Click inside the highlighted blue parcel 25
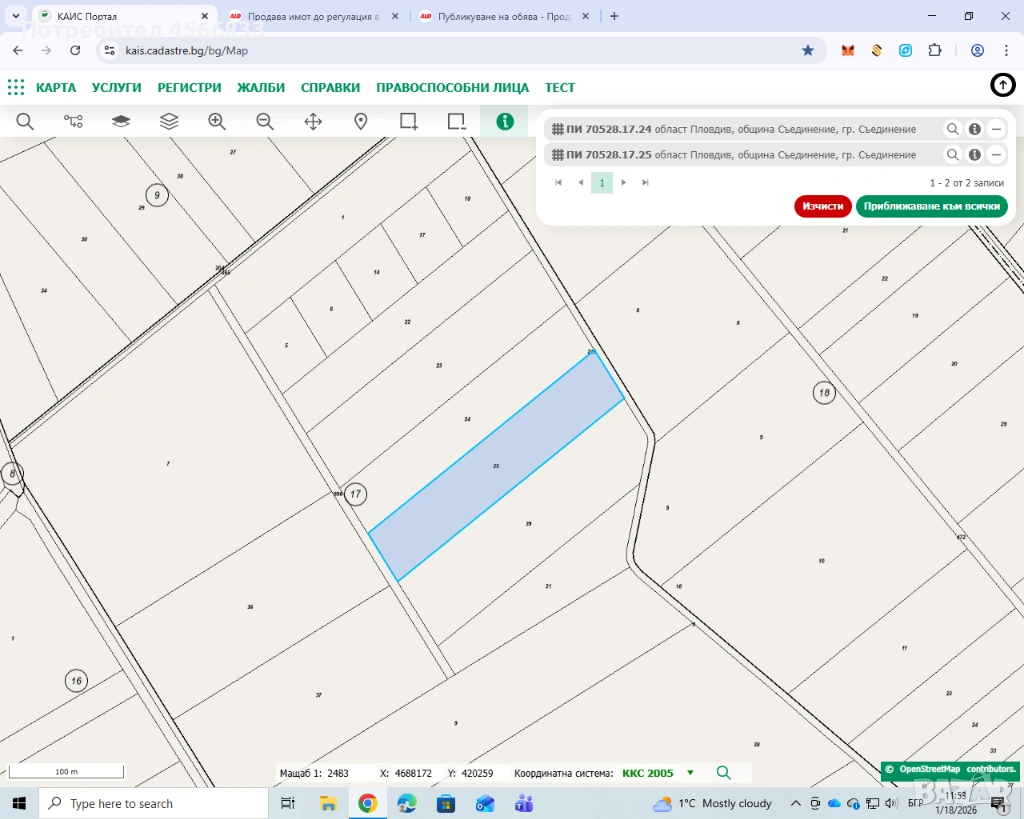This screenshot has width=1024, height=819. [x=497, y=467]
